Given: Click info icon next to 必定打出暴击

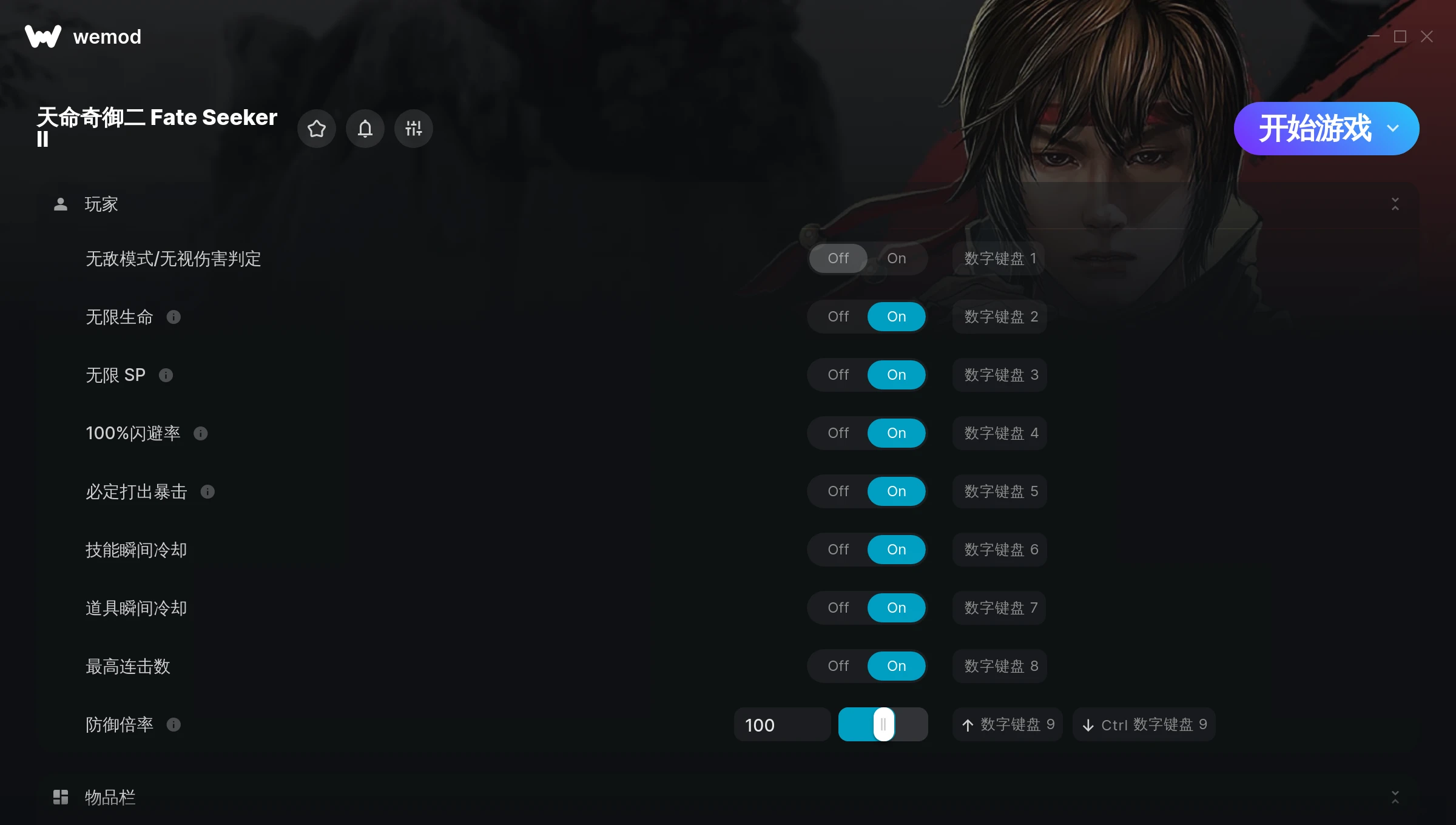Looking at the screenshot, I should (x=207, y=491).
